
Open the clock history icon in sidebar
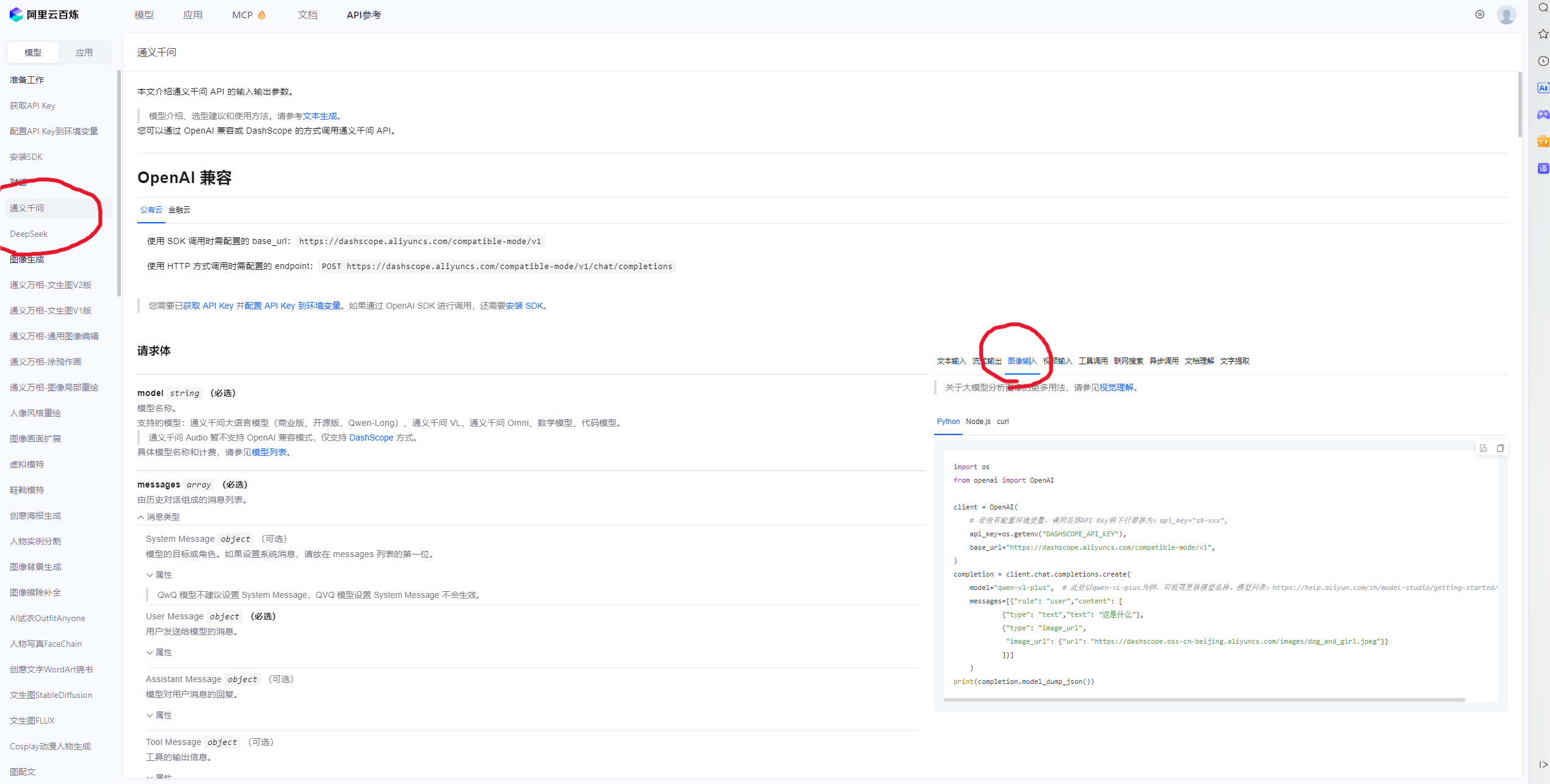click(x=1543, y=61)
